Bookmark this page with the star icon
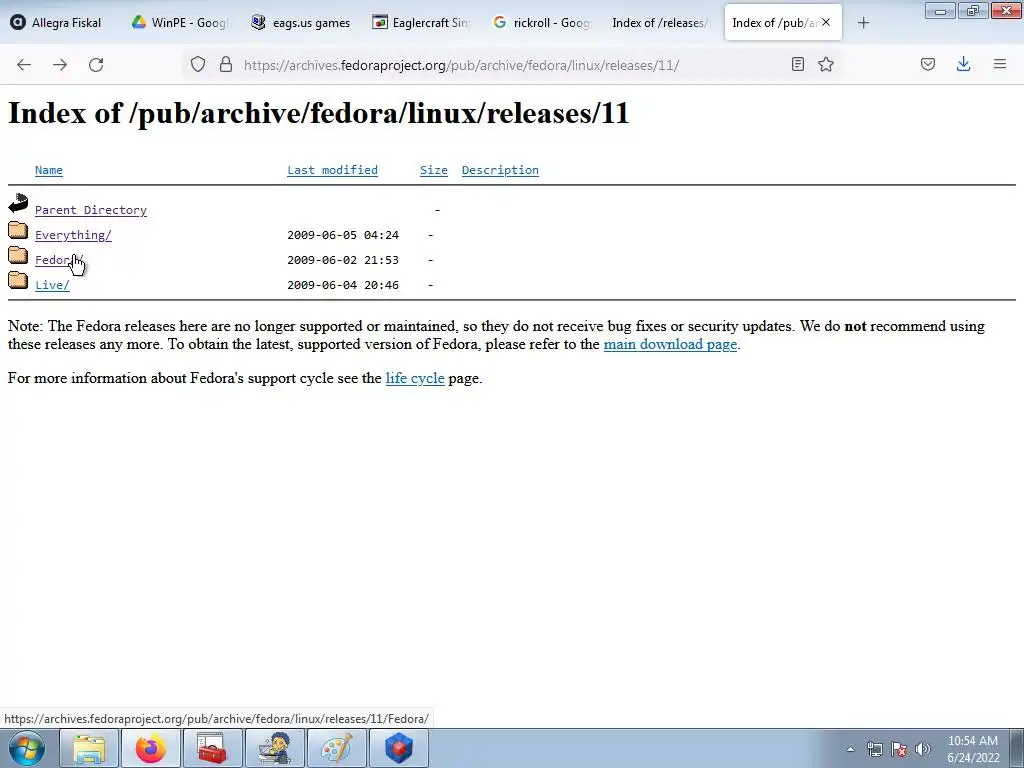This screenshot has height=768, width=1024. tap(826, 64)
